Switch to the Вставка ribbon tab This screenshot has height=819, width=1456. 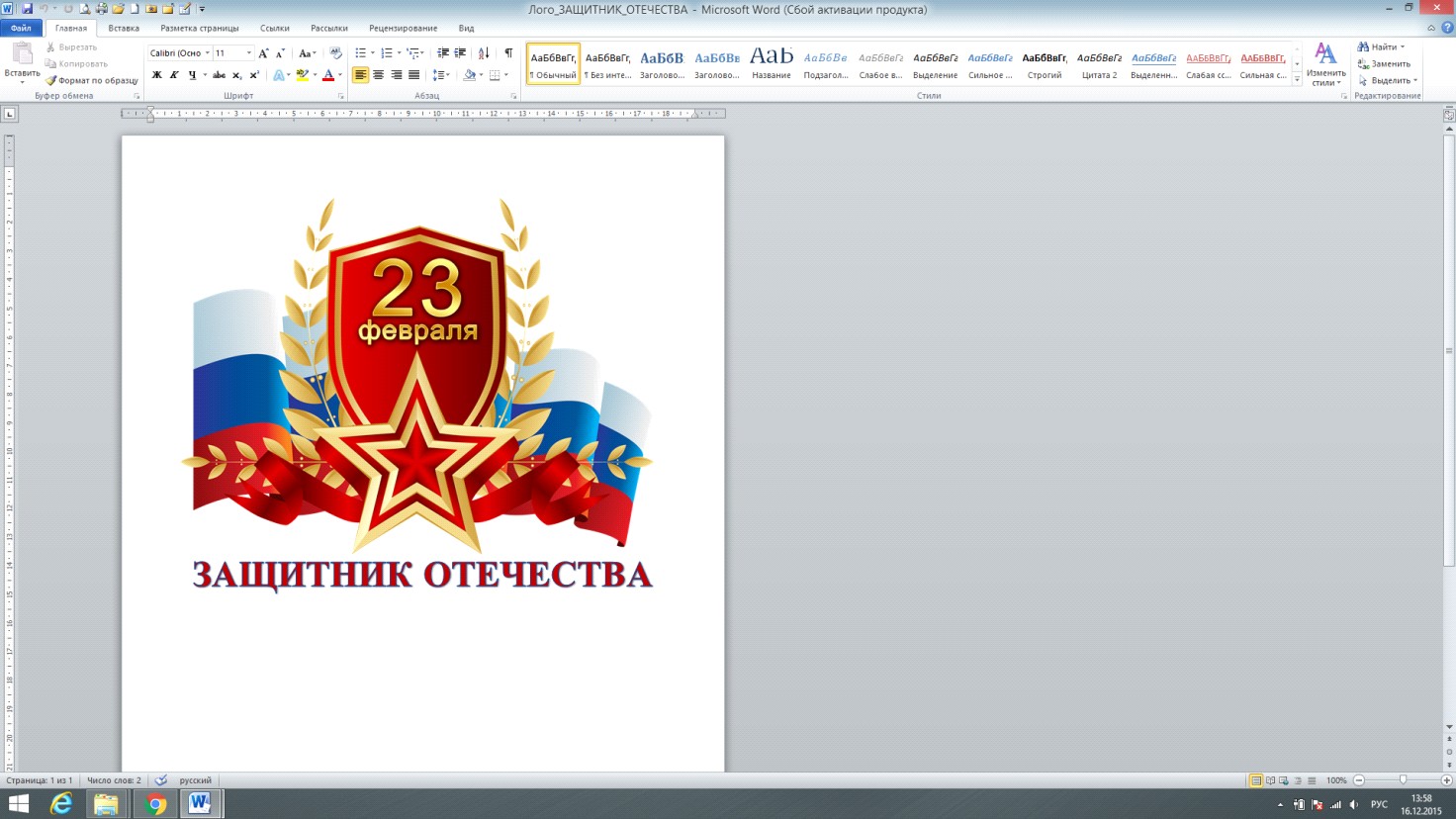point(124,28)
